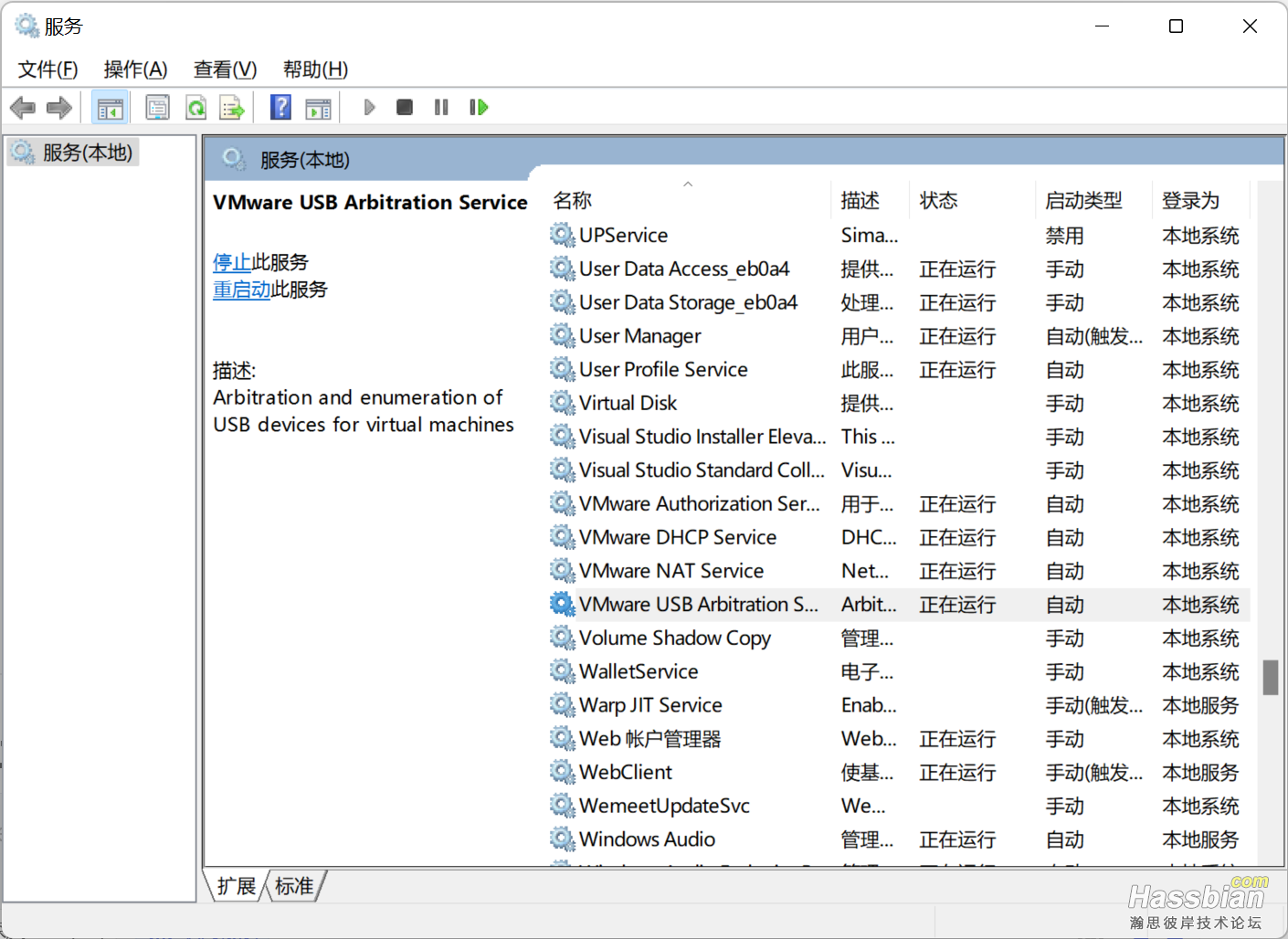Click the Forward arrow toolbar icon
This screenshot has width=1288, height=939.
pyautogui.click(x=59, y=108)
